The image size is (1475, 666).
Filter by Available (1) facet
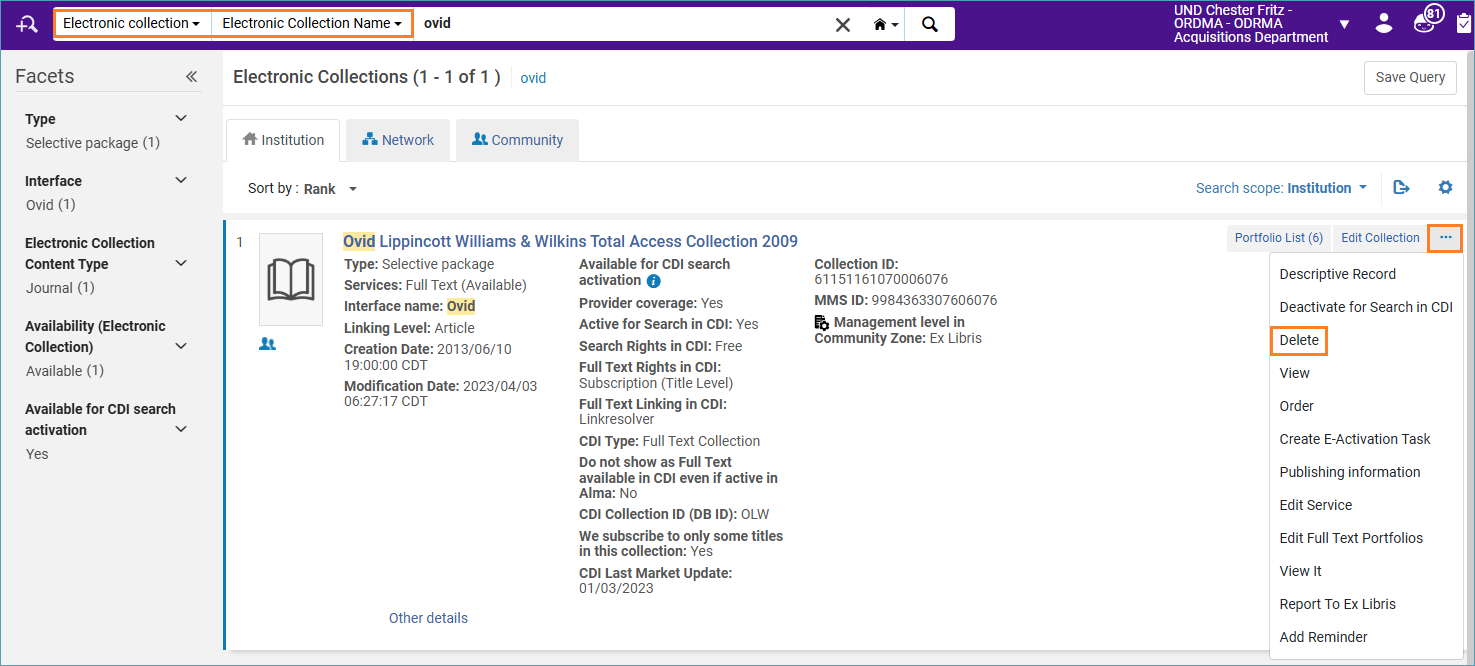point(65,371)
